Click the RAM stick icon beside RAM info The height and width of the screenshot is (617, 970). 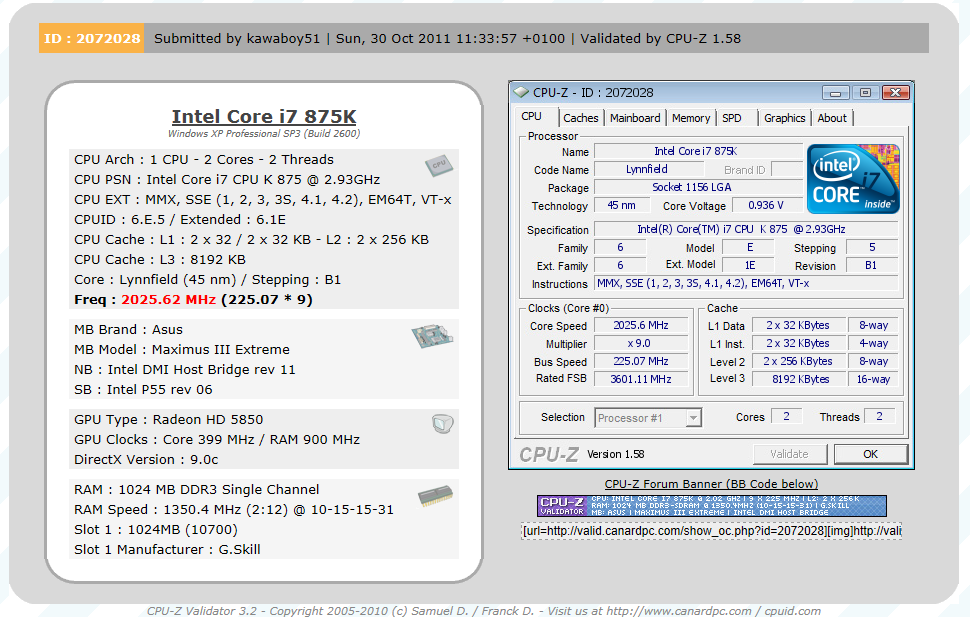[436, 496]
